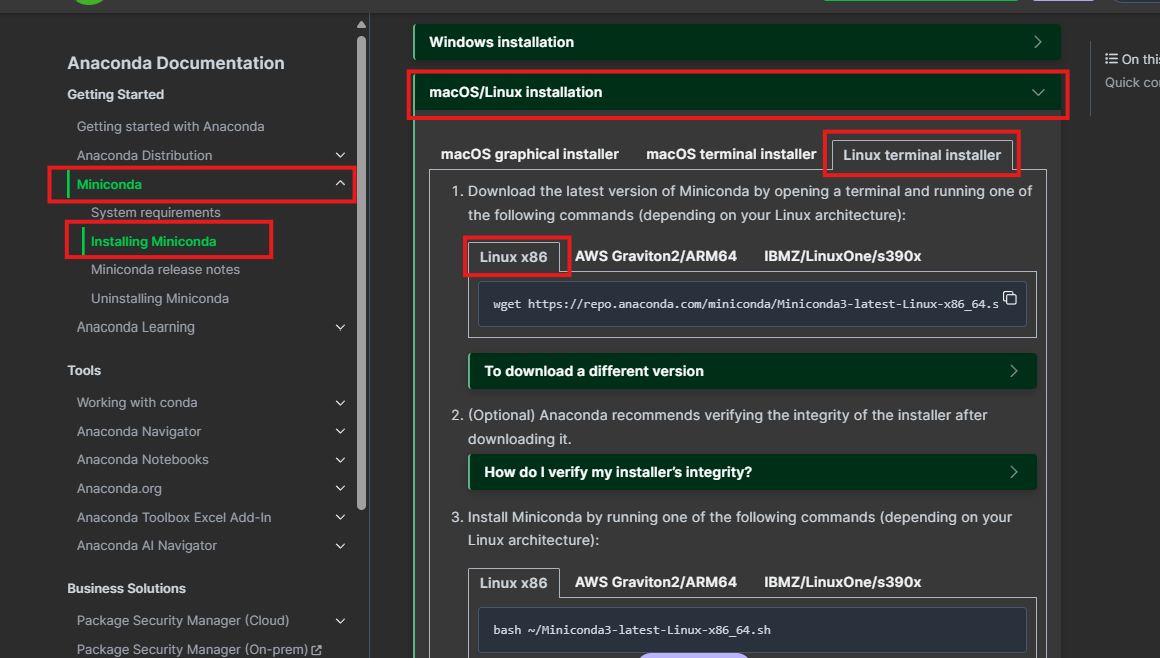
Task: Switch to macOS terminal installer tab
Action: 731,154
